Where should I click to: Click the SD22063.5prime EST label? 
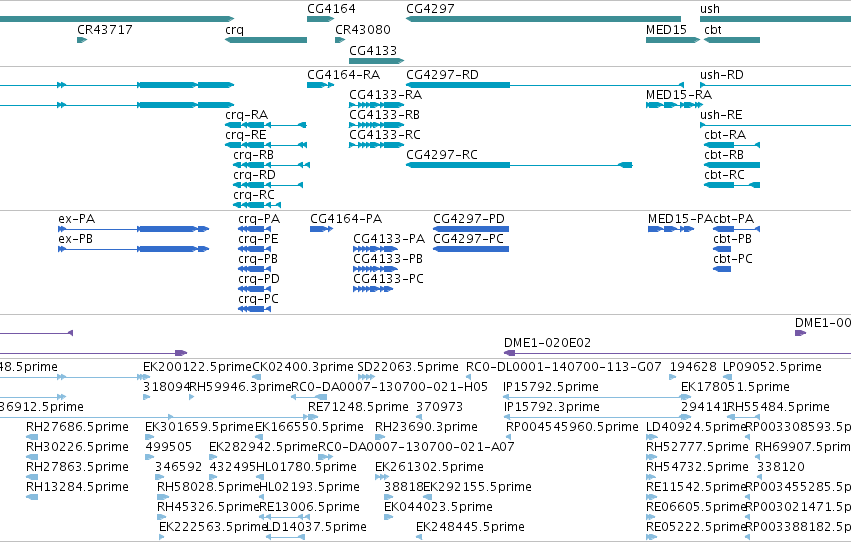(408, 367)
